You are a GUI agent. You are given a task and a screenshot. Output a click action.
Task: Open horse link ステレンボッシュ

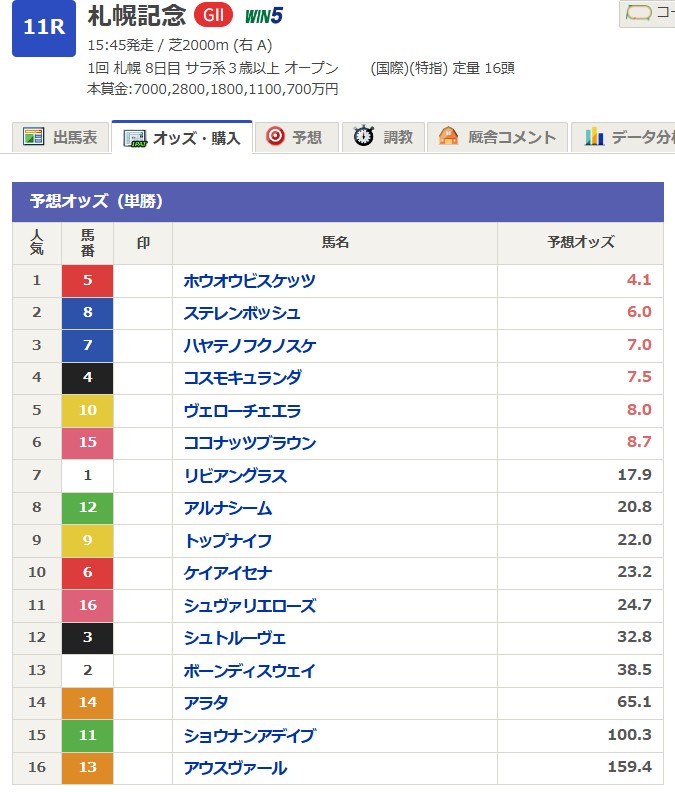(x=242, y=313)
